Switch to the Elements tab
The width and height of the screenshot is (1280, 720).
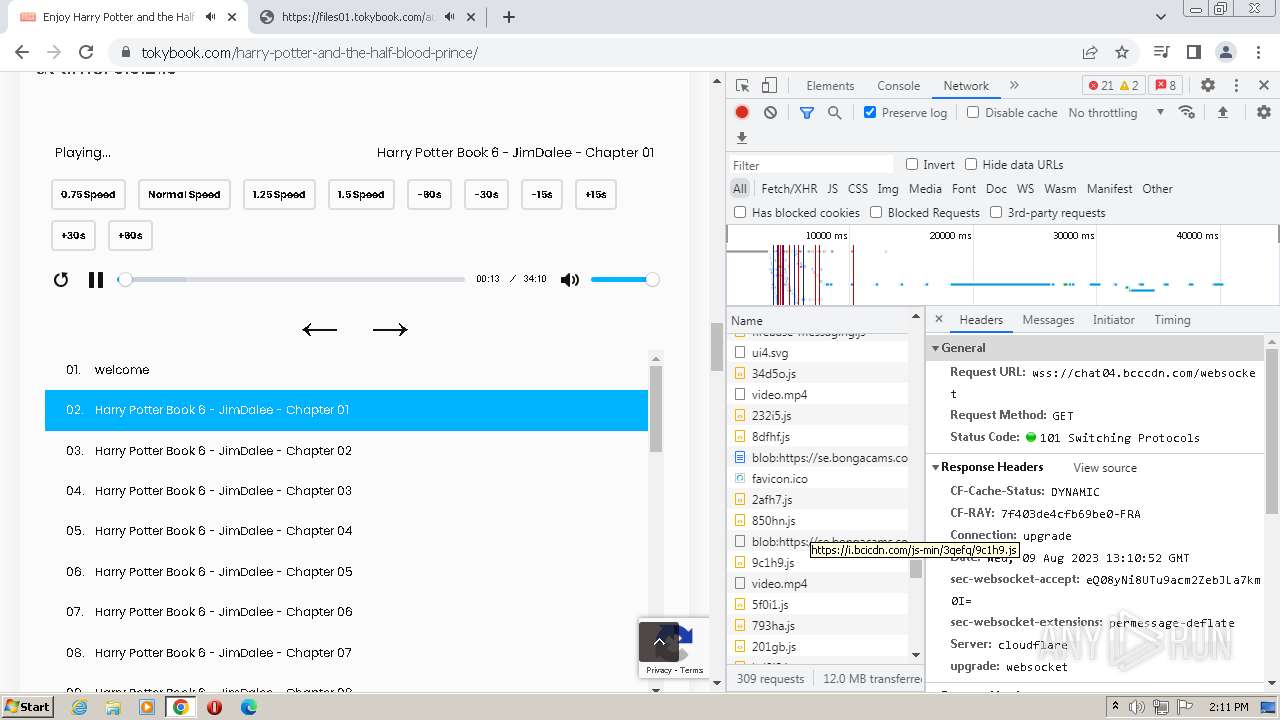(830, 86)
